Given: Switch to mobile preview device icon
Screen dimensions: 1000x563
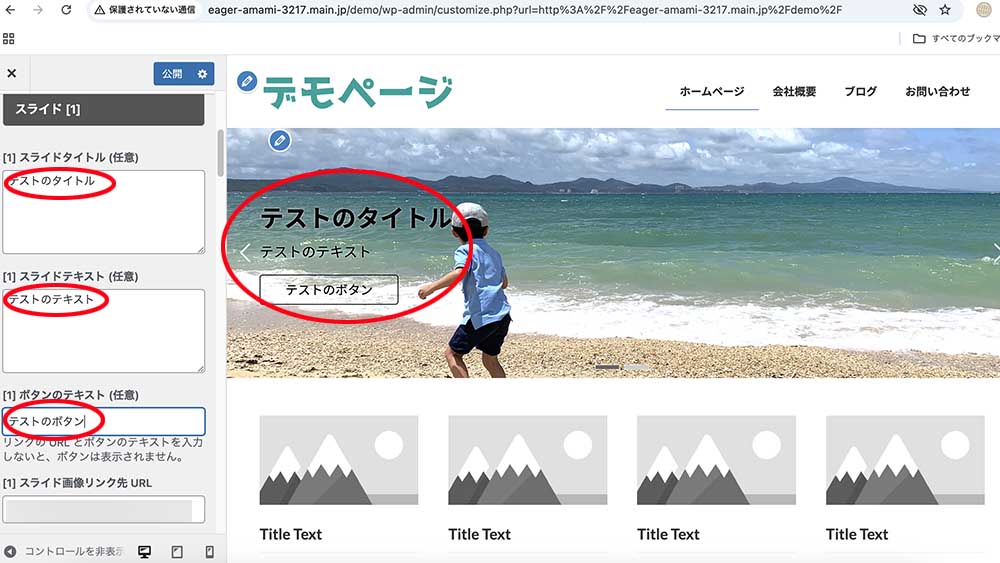Looking at the screenshot, I should click(x=209, y=552).
